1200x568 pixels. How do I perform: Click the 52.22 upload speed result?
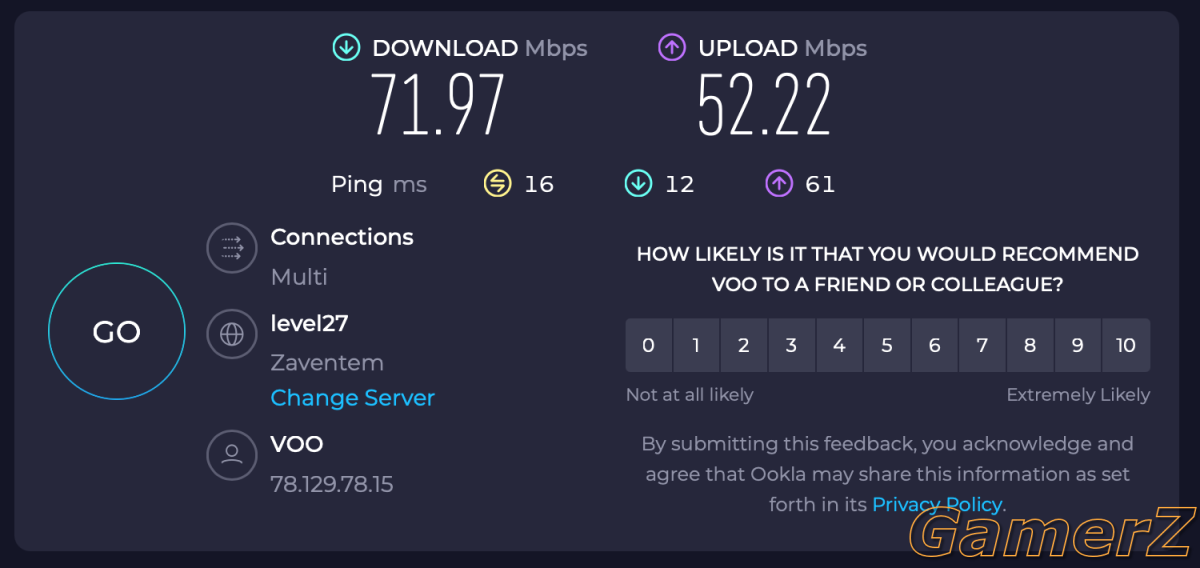tap(765, 105)
